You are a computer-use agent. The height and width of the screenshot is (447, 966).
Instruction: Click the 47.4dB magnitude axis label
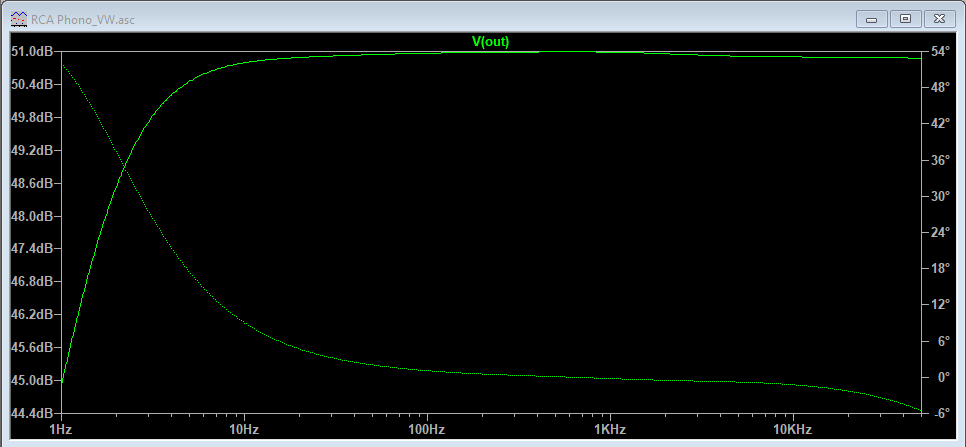(31, 249)
